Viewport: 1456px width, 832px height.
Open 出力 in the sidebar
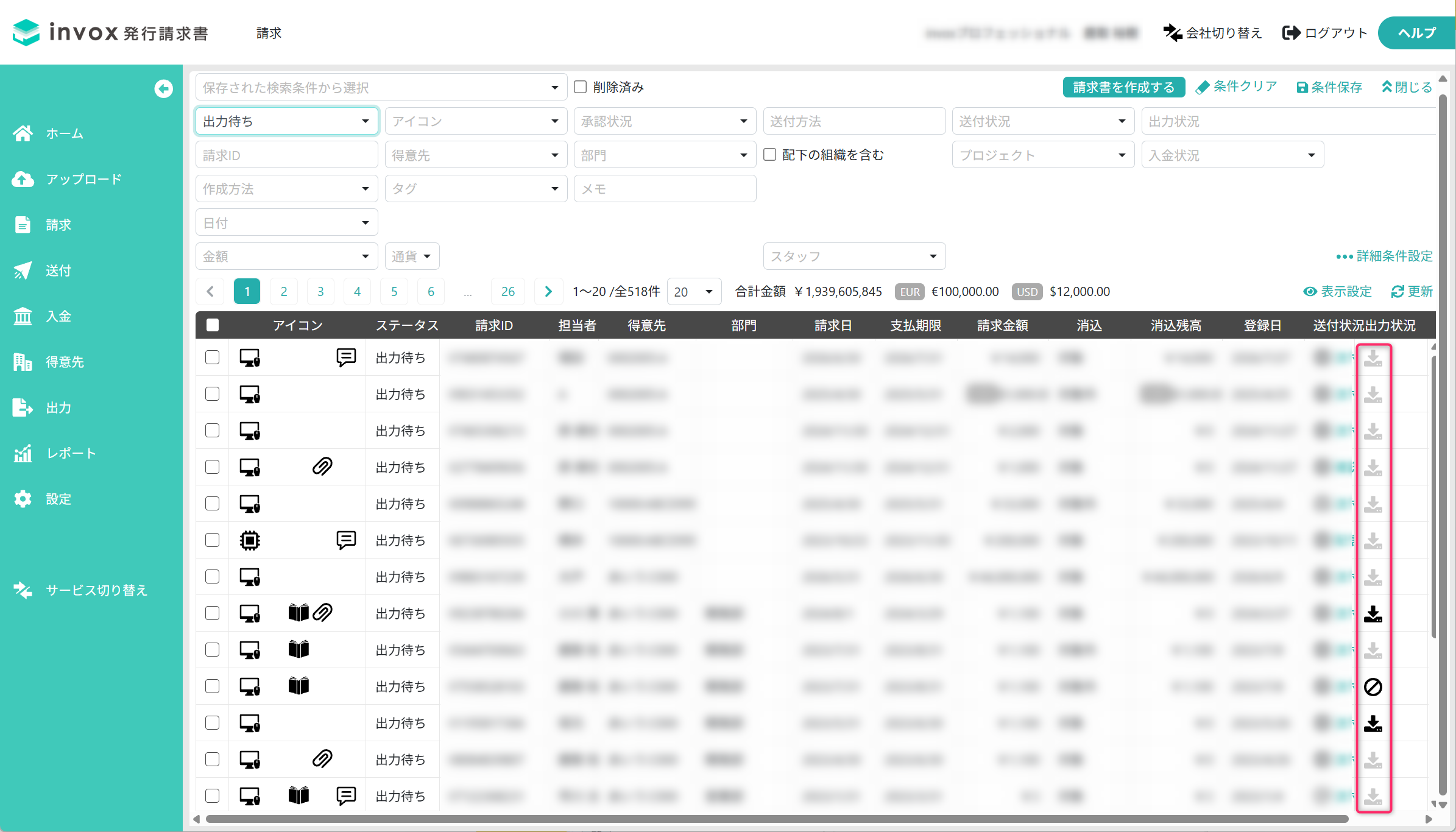coord(42,407)
